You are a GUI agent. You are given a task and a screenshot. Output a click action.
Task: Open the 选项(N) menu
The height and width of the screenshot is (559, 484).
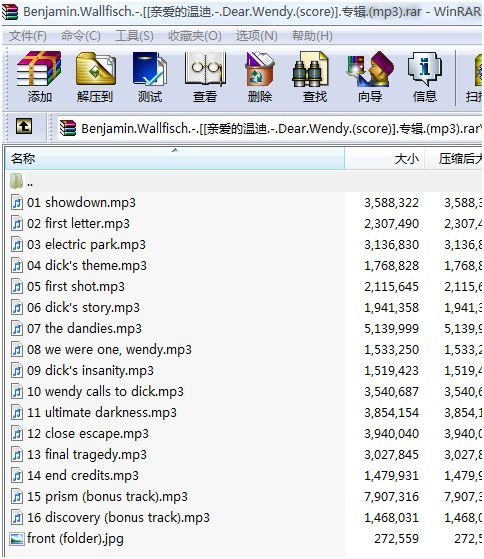(x=256, y=36)
